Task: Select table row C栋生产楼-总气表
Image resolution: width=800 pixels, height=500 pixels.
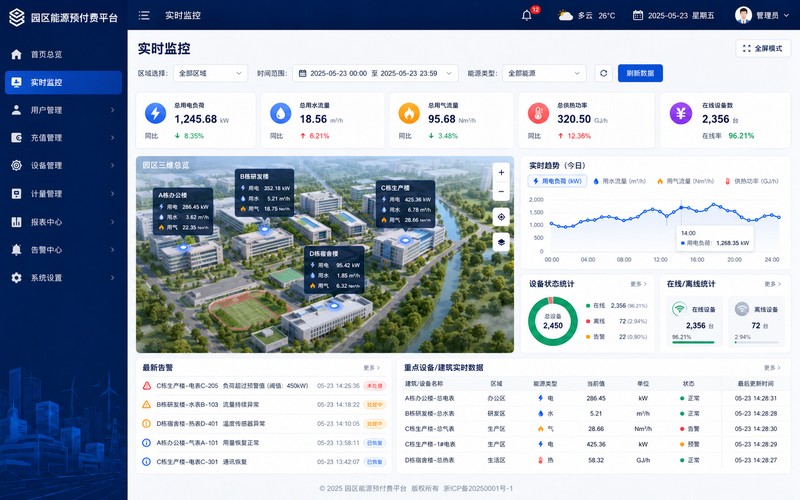Action: (594, 429)
